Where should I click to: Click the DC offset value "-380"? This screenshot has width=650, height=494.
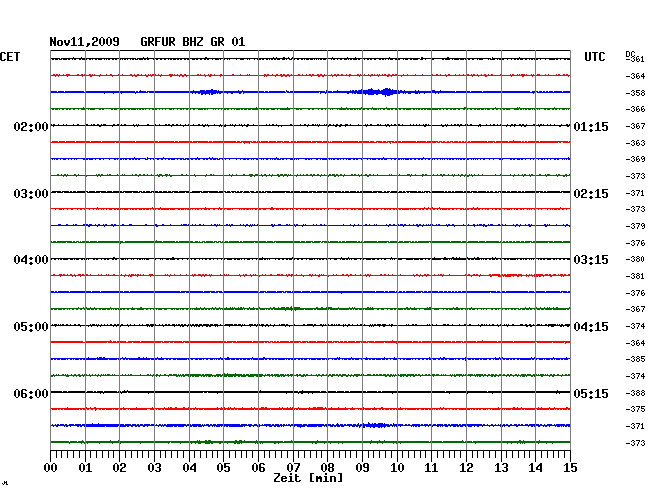pos(635,259)
